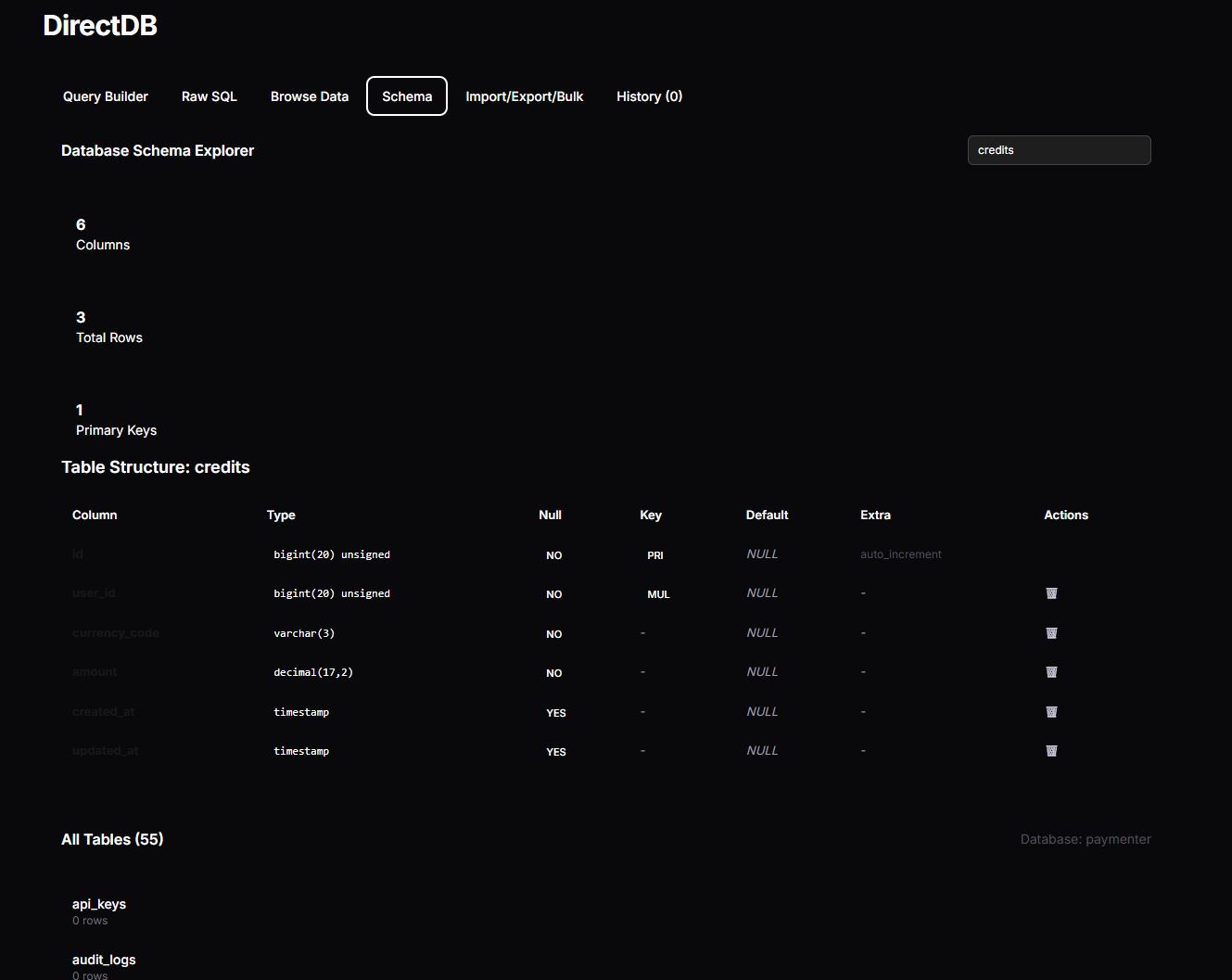Image resolution: width=1232 pixels, height=980 pixels.
Task: Open the api_keys table
Action: (99, 905)
